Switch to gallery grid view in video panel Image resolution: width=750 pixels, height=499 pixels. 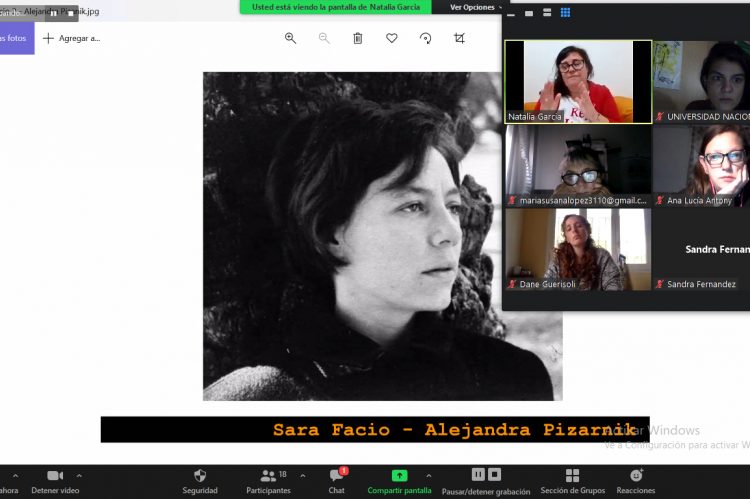point(565,13)
